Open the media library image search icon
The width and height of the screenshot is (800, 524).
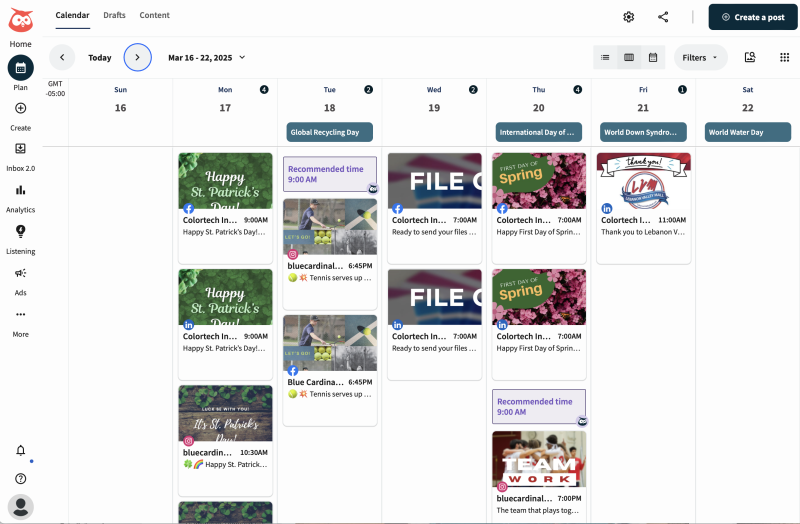click(749, 57)
